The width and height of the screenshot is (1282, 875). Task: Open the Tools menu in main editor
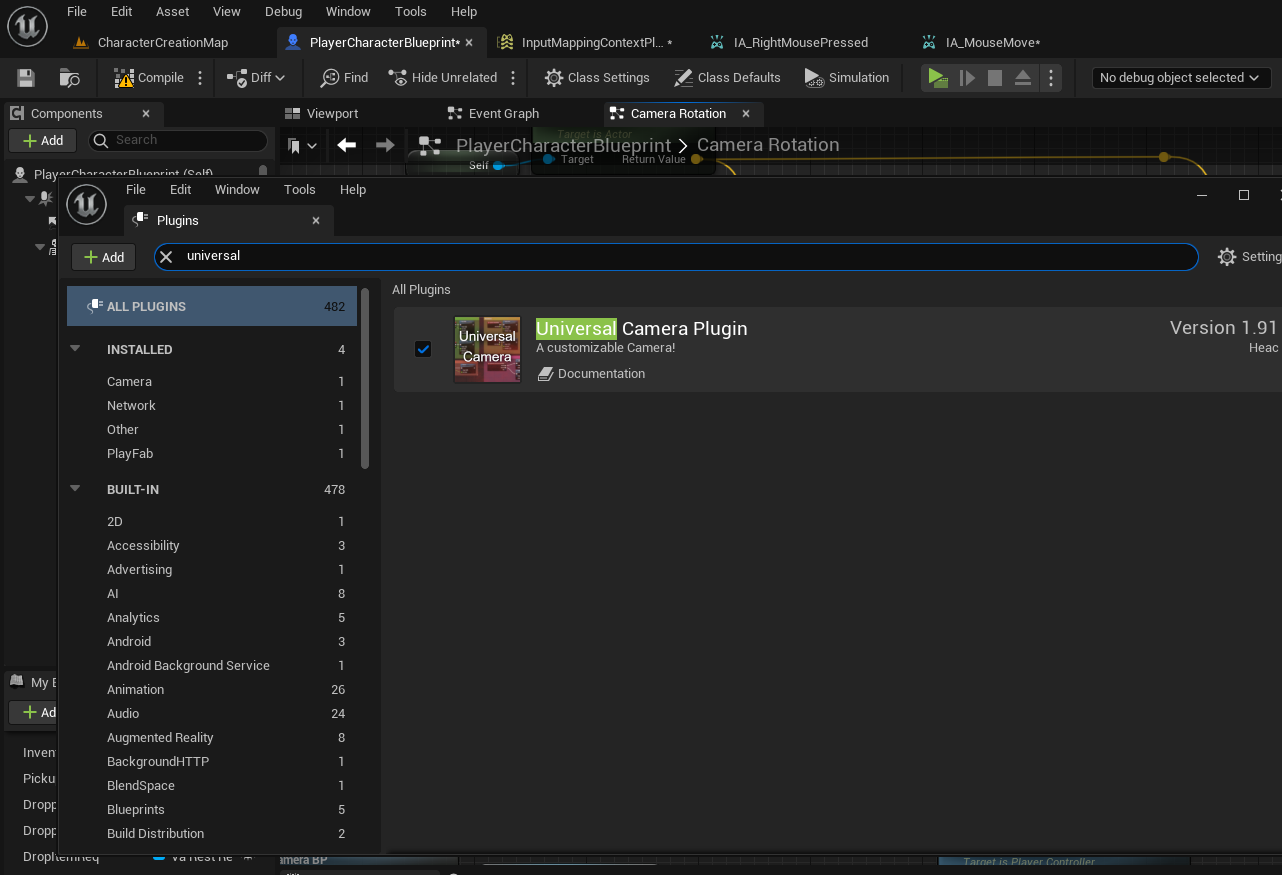410,11
